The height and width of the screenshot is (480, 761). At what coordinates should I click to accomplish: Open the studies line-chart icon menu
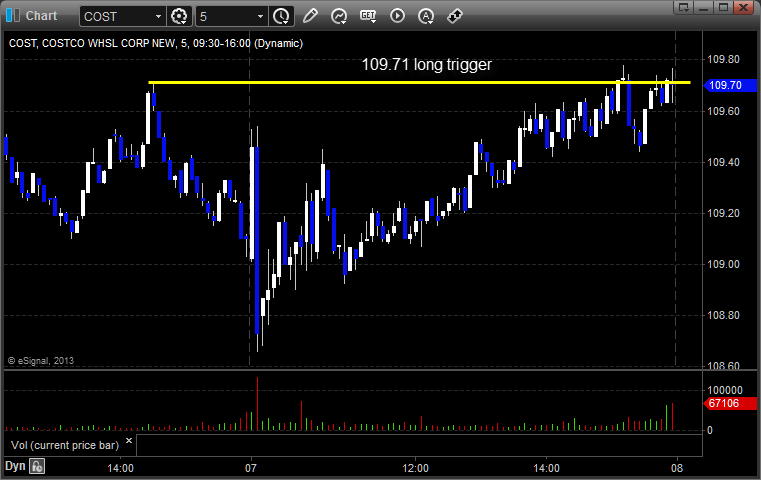tap(339, 16)
